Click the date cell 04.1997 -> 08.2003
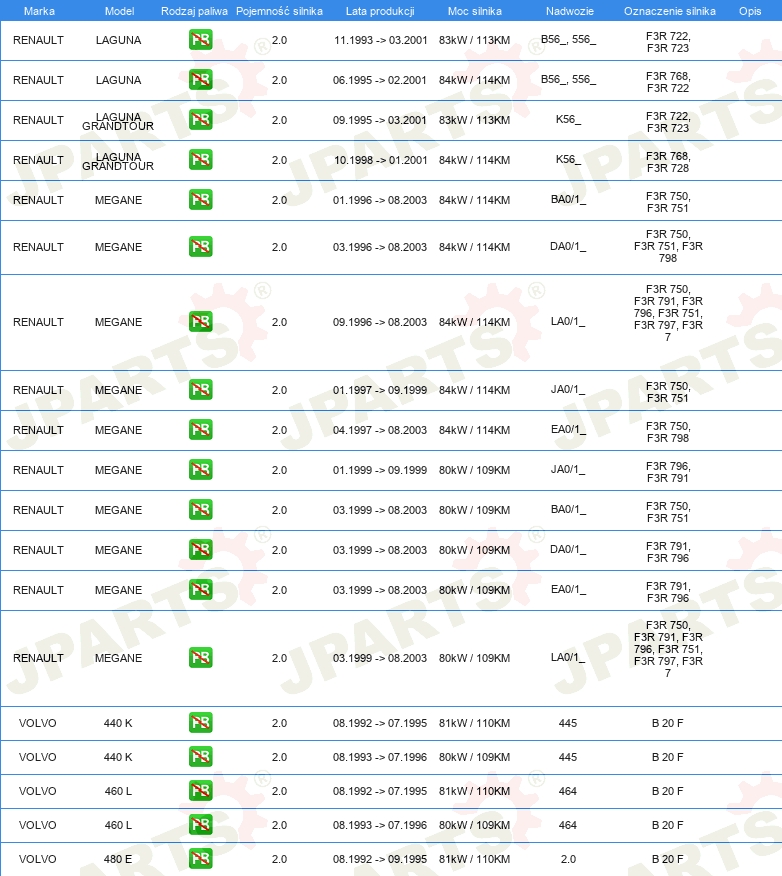 click(380, 430)
